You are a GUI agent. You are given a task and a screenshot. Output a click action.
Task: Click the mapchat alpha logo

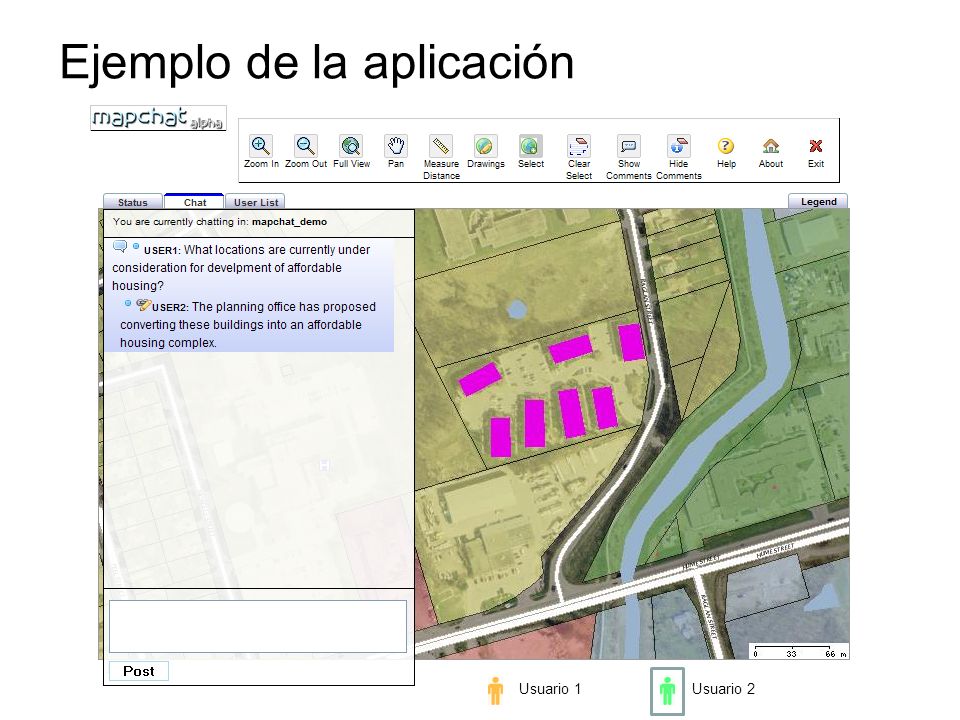tap(159, 118)
